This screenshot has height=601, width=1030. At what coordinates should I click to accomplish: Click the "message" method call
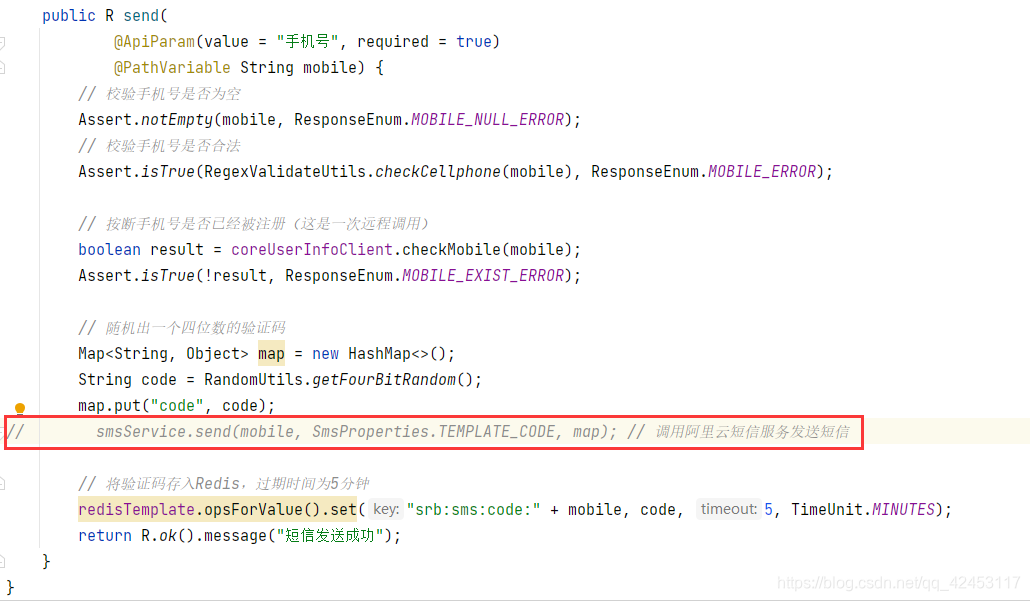tap(235, 536)
